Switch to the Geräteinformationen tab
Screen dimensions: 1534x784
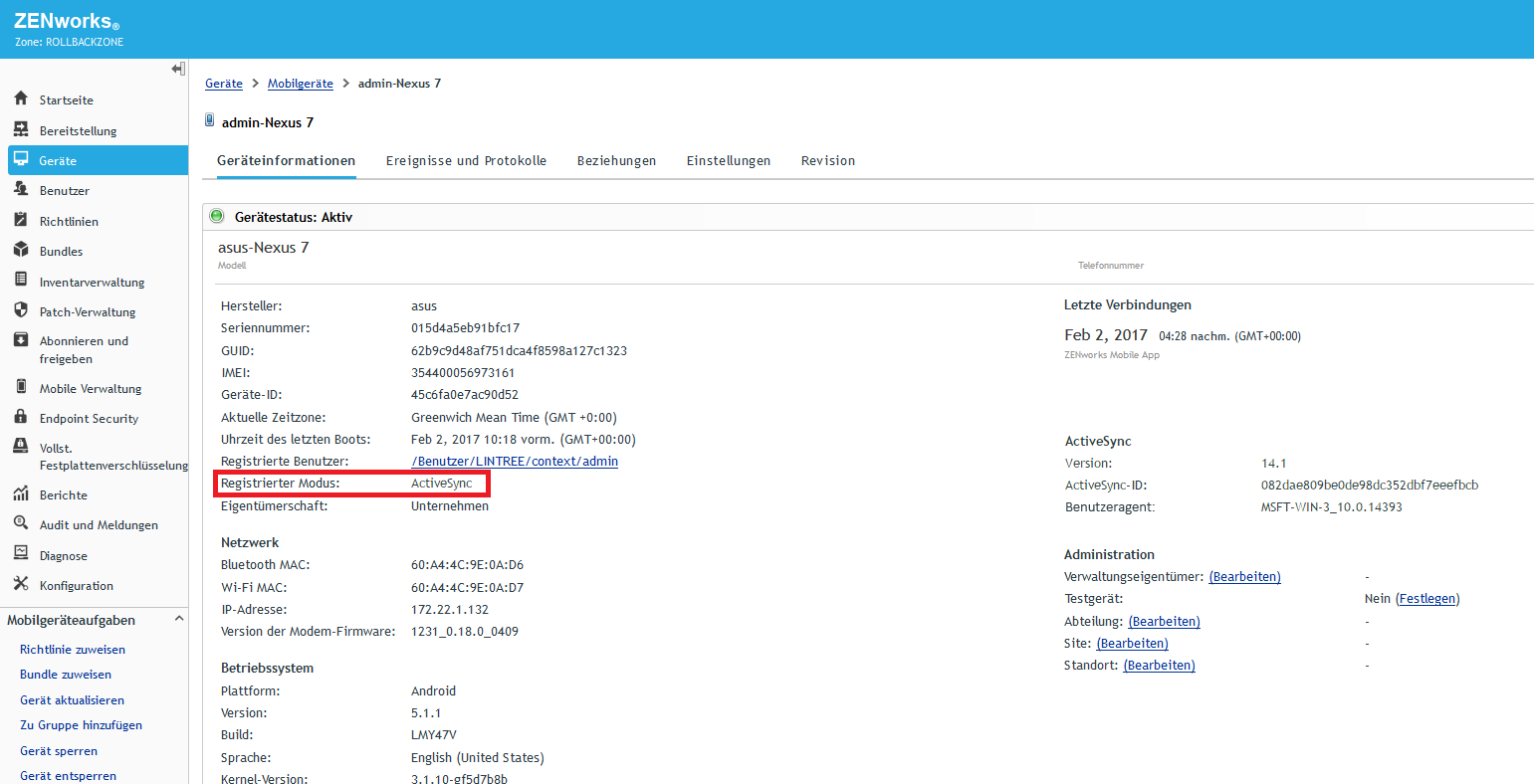click(x=287, y=160)
